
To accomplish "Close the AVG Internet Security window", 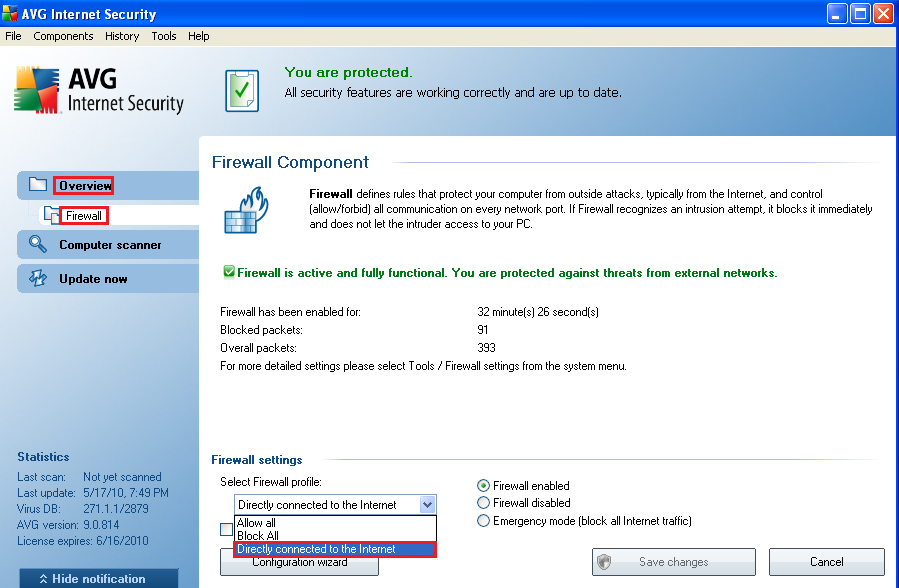I will click(884, 13).
